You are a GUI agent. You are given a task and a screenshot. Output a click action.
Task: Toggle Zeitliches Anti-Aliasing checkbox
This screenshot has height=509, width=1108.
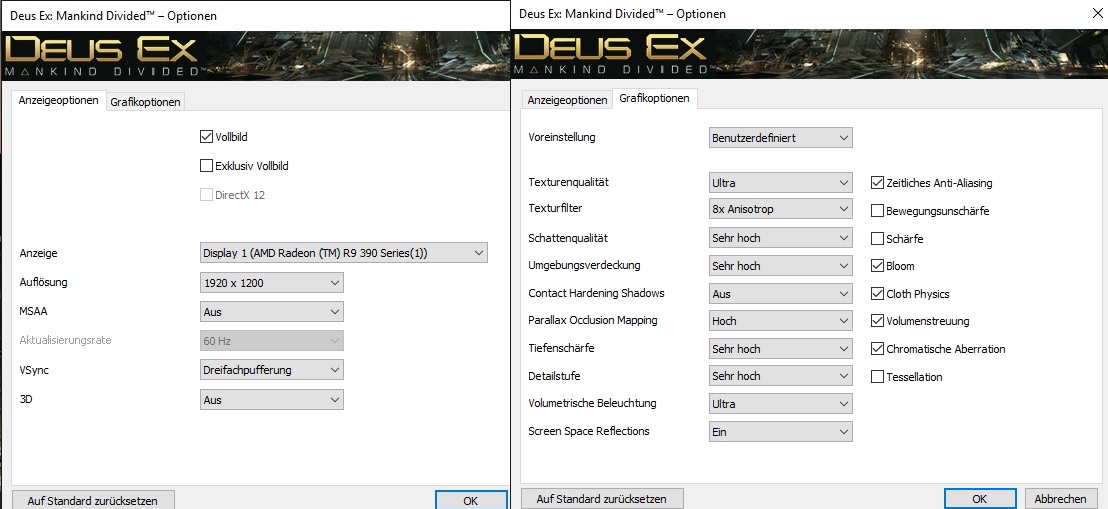pos(878,183)
